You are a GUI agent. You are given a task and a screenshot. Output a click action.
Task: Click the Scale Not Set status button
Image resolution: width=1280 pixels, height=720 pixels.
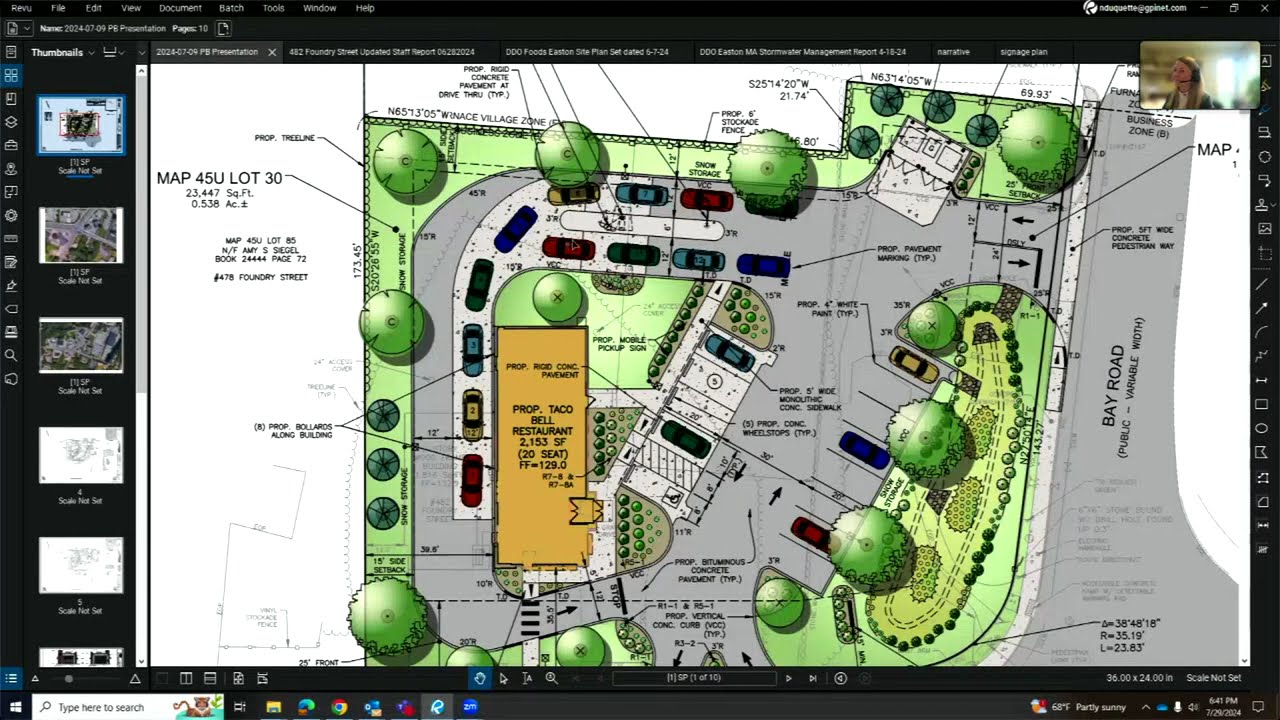[x=1213, y=678]
